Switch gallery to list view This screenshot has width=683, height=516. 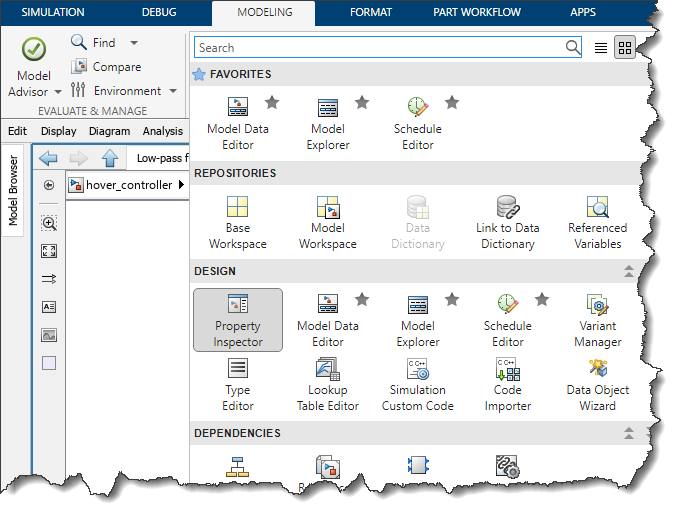pyautogui.click(x=601, y=48)
